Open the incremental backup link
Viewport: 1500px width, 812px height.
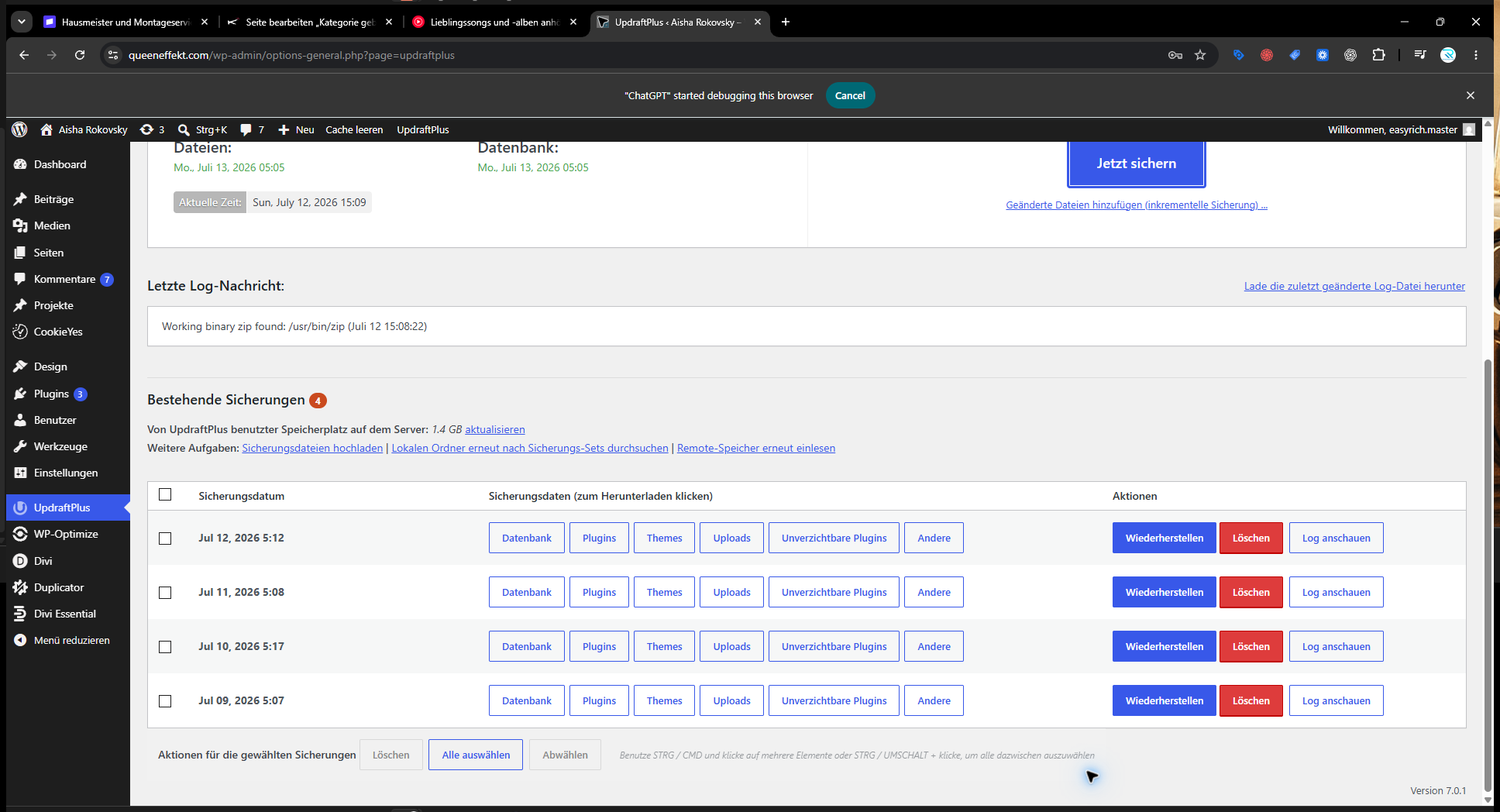pos(1136,205)
